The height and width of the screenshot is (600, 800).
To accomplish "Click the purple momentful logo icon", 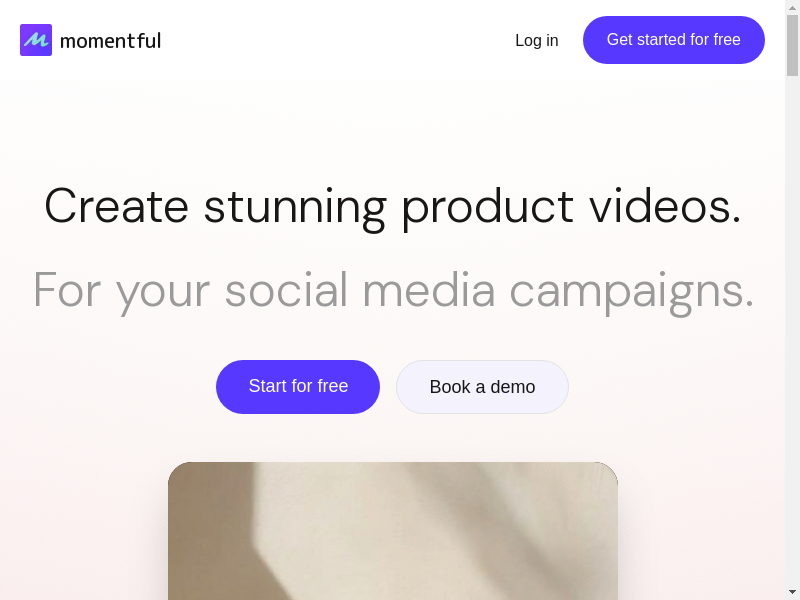I will coord(36,40).
